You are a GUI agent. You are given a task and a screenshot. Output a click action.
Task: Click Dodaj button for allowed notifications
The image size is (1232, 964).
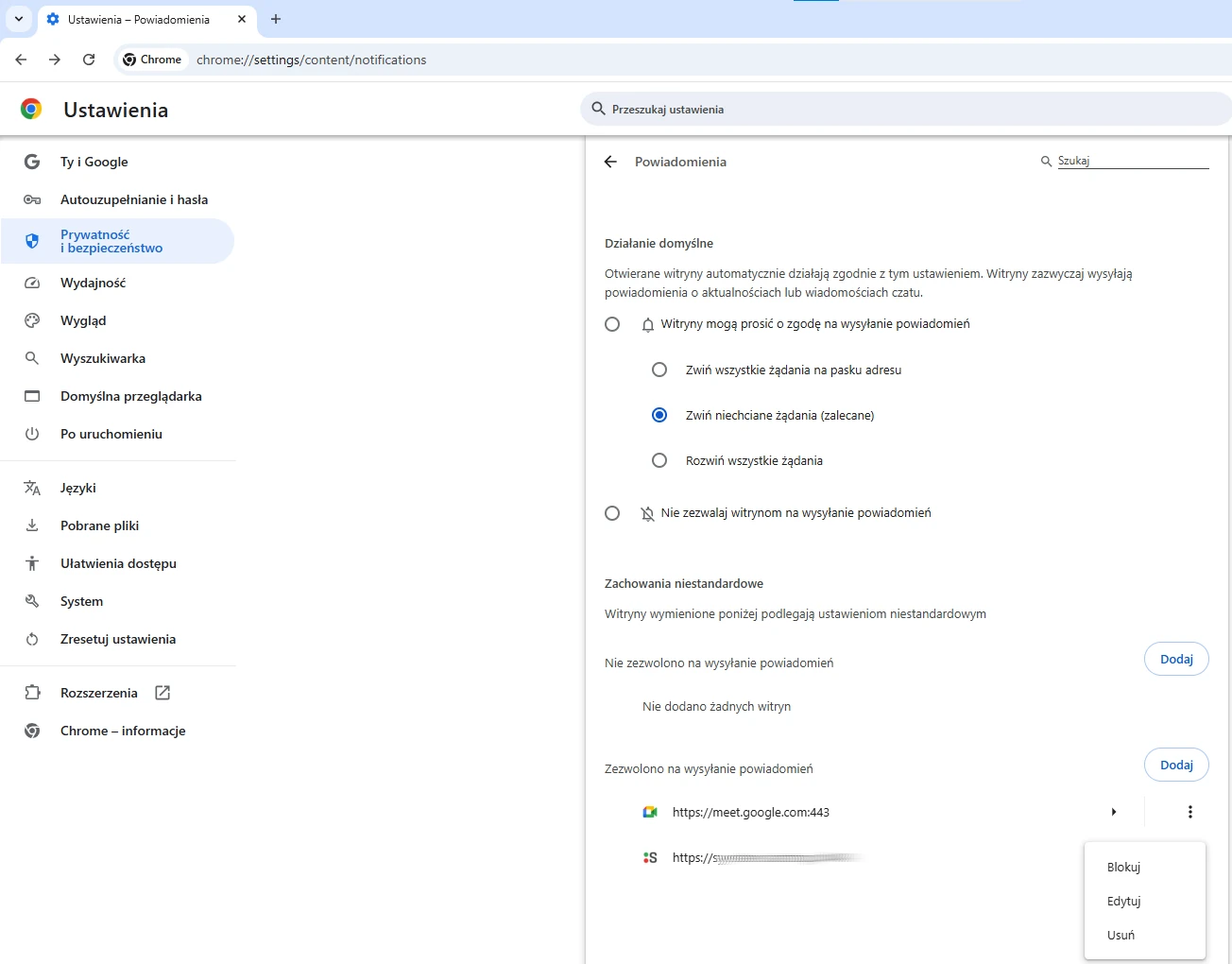1176,765
